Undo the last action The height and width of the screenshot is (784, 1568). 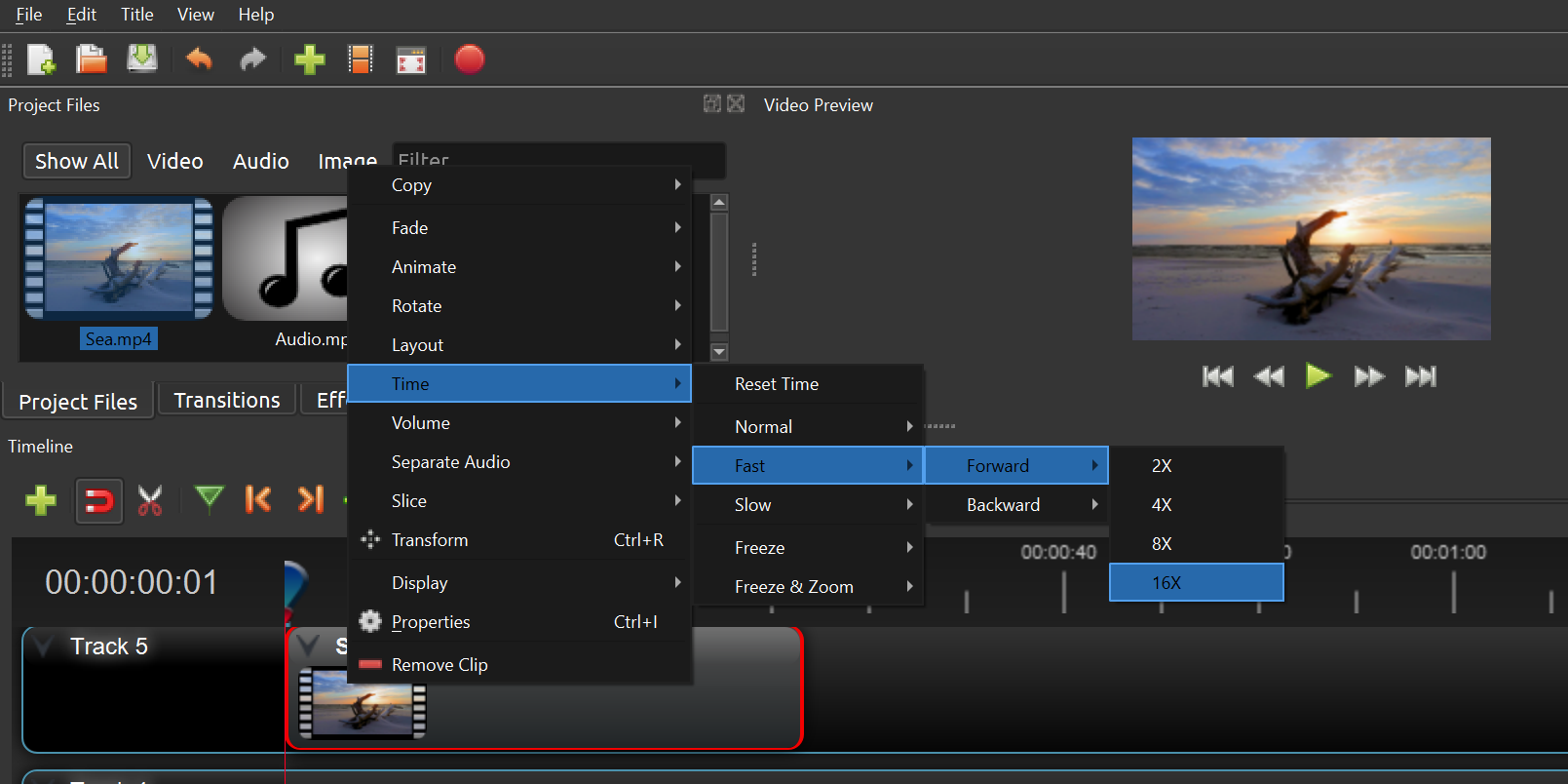point(199,60)
